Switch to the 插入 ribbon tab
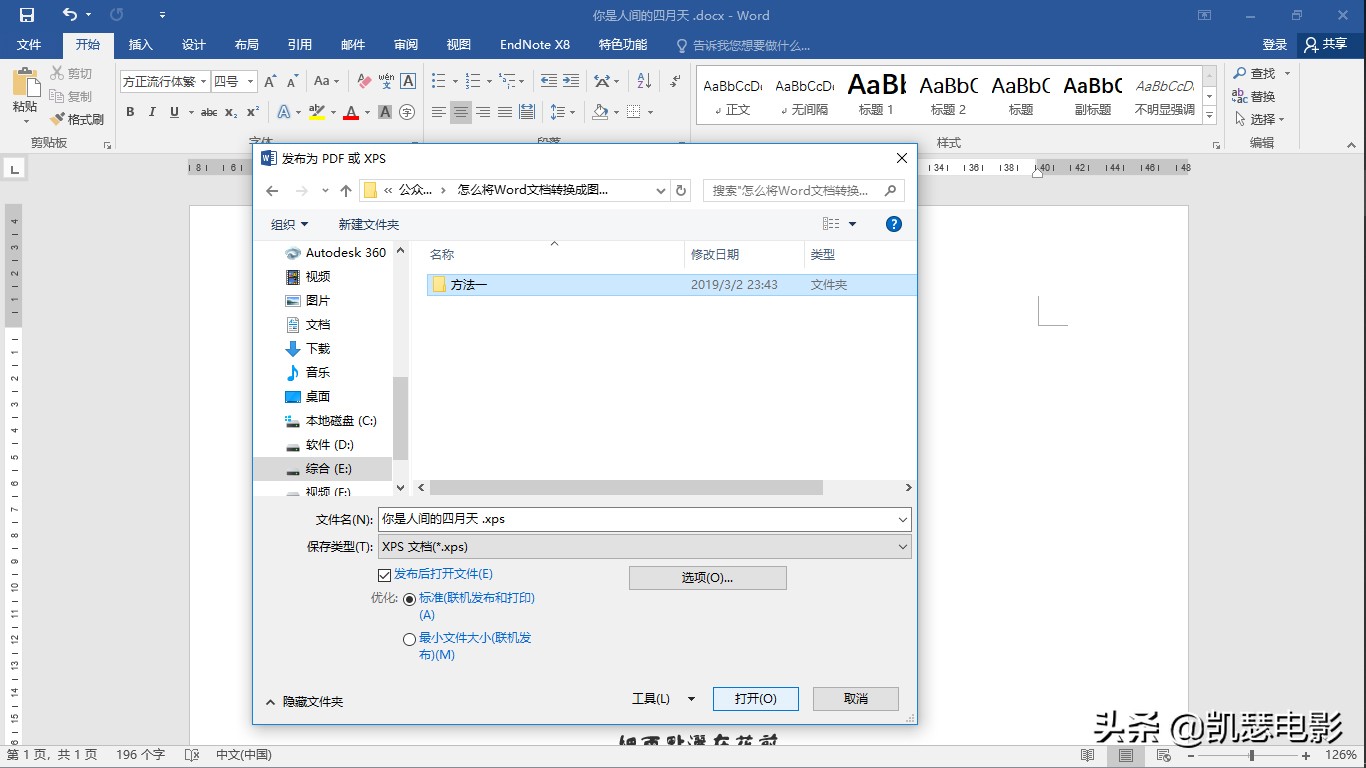 141,44
